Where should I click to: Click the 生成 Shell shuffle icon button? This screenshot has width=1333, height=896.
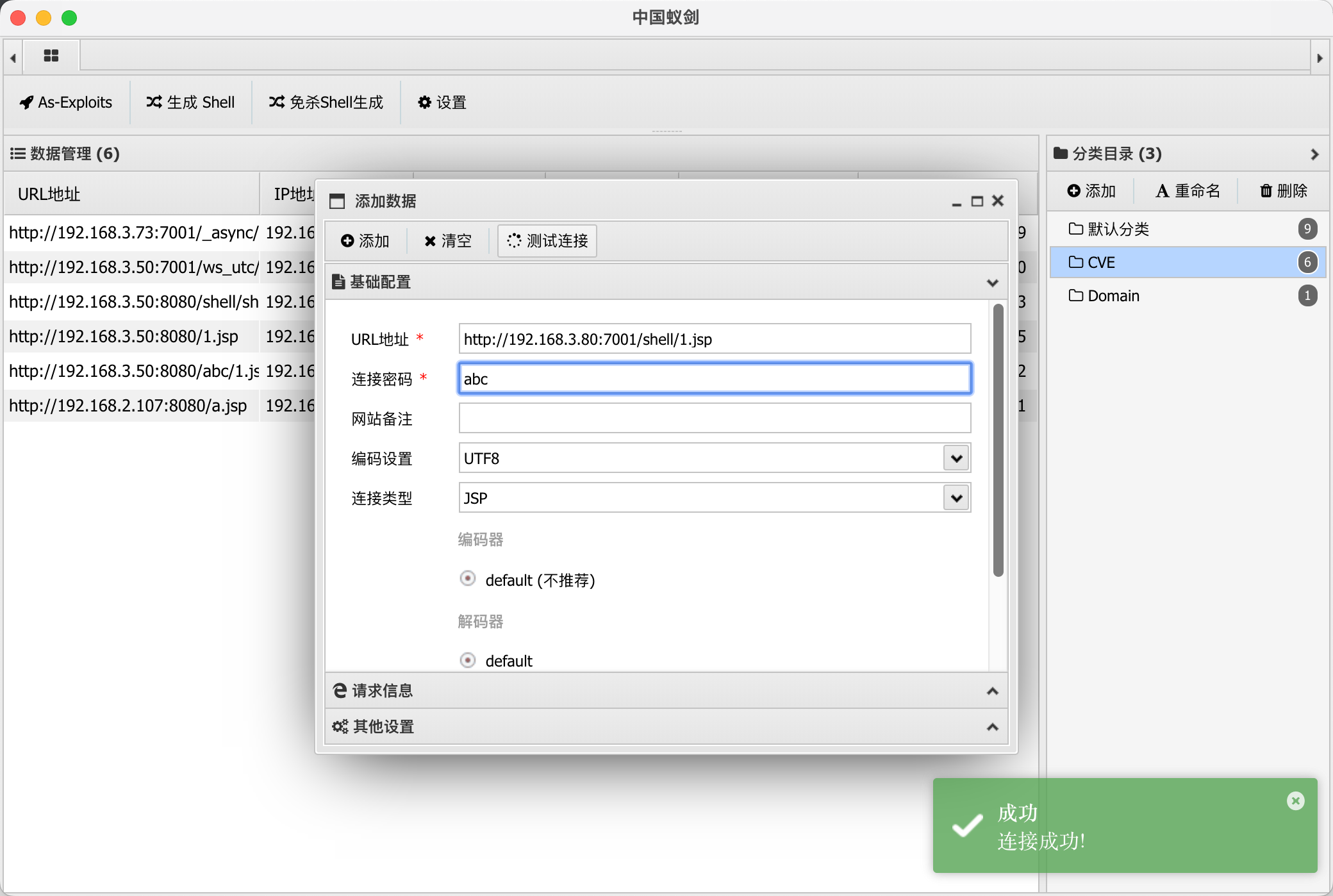[x=190, y=103]
